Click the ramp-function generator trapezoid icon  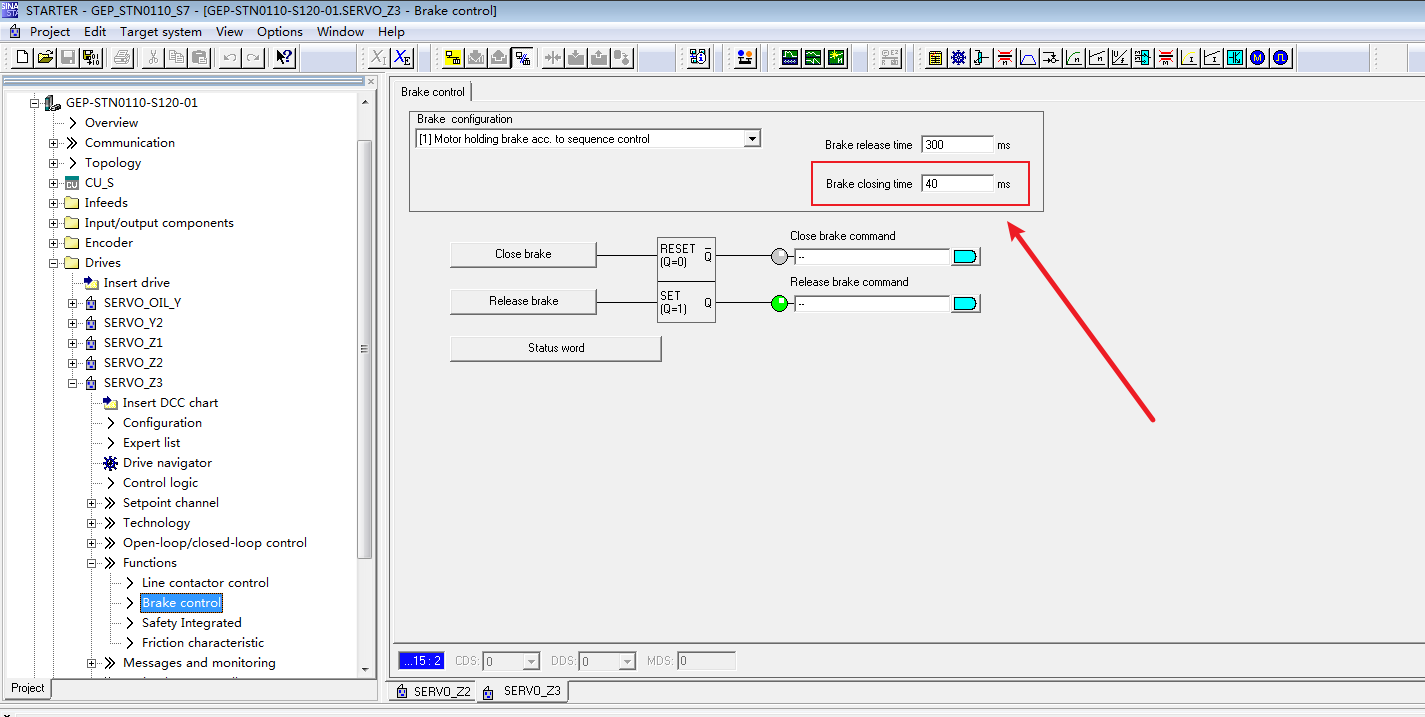point(1027,58)
